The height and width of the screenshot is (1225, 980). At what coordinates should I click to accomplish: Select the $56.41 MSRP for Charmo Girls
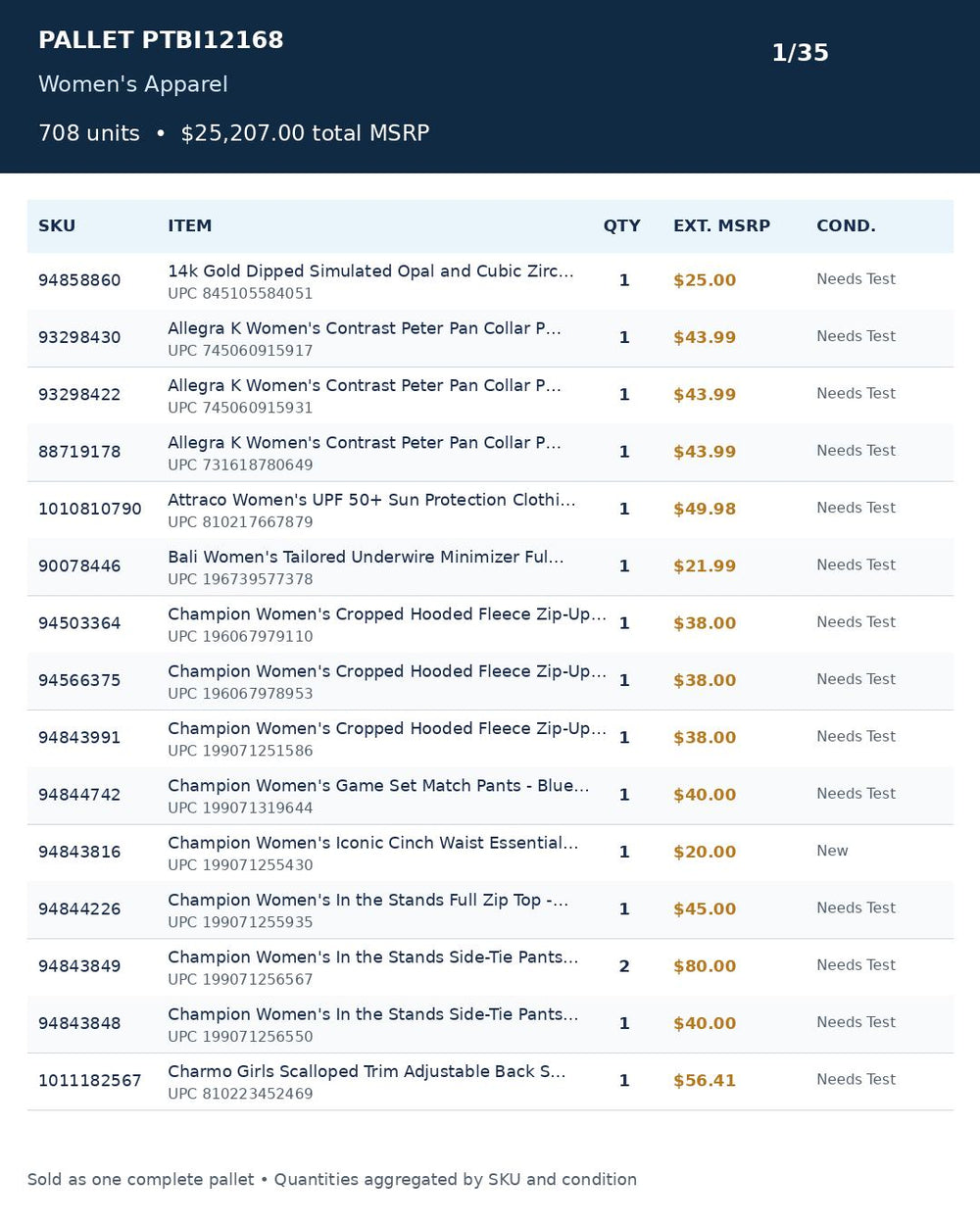pos(705,1081)
